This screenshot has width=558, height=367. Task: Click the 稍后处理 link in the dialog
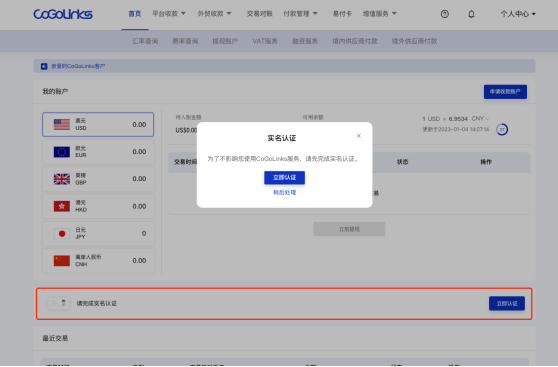coord(284,193)
